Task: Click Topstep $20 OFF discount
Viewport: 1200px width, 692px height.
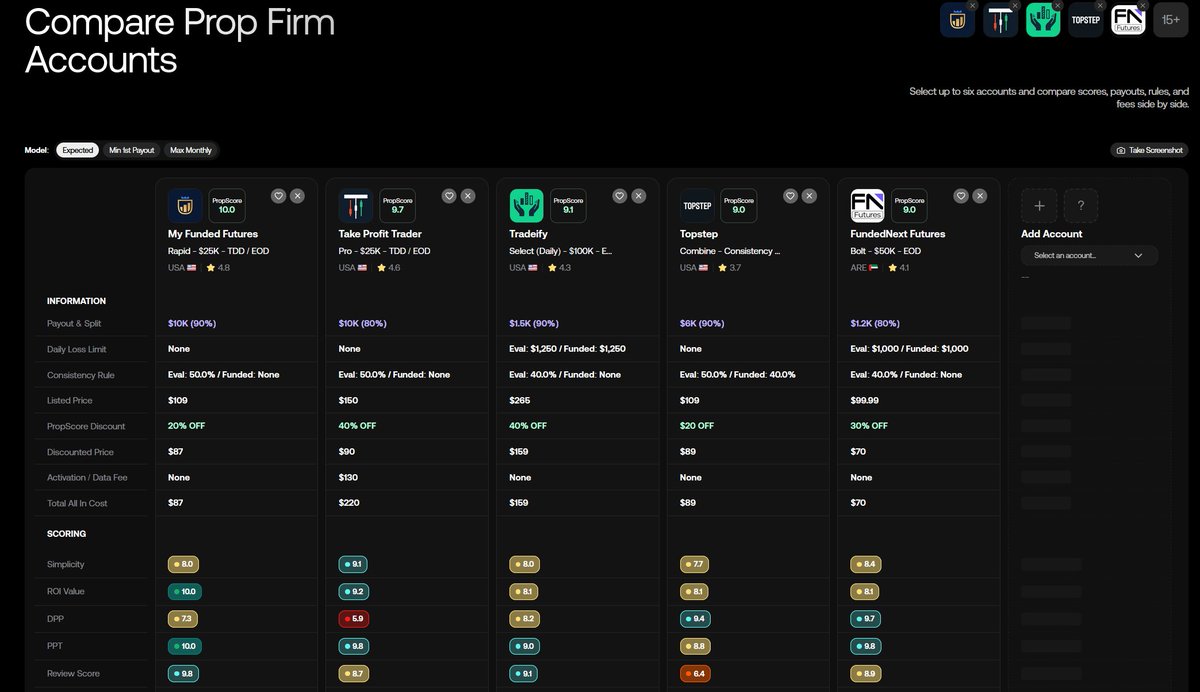Action: pyautogui.click(x=697, y=426)
